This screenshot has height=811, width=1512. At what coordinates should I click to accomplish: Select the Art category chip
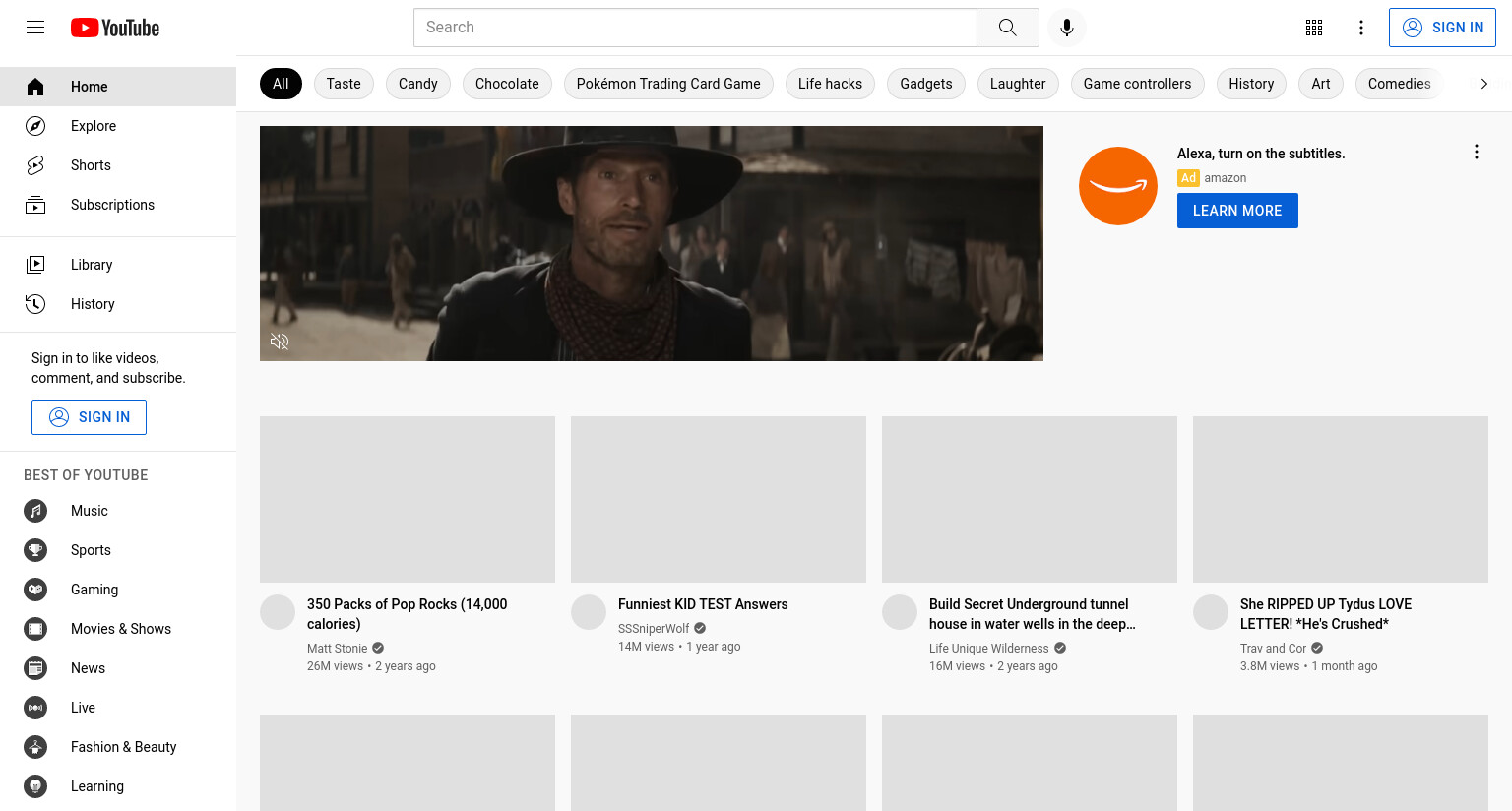point(1321,84)
